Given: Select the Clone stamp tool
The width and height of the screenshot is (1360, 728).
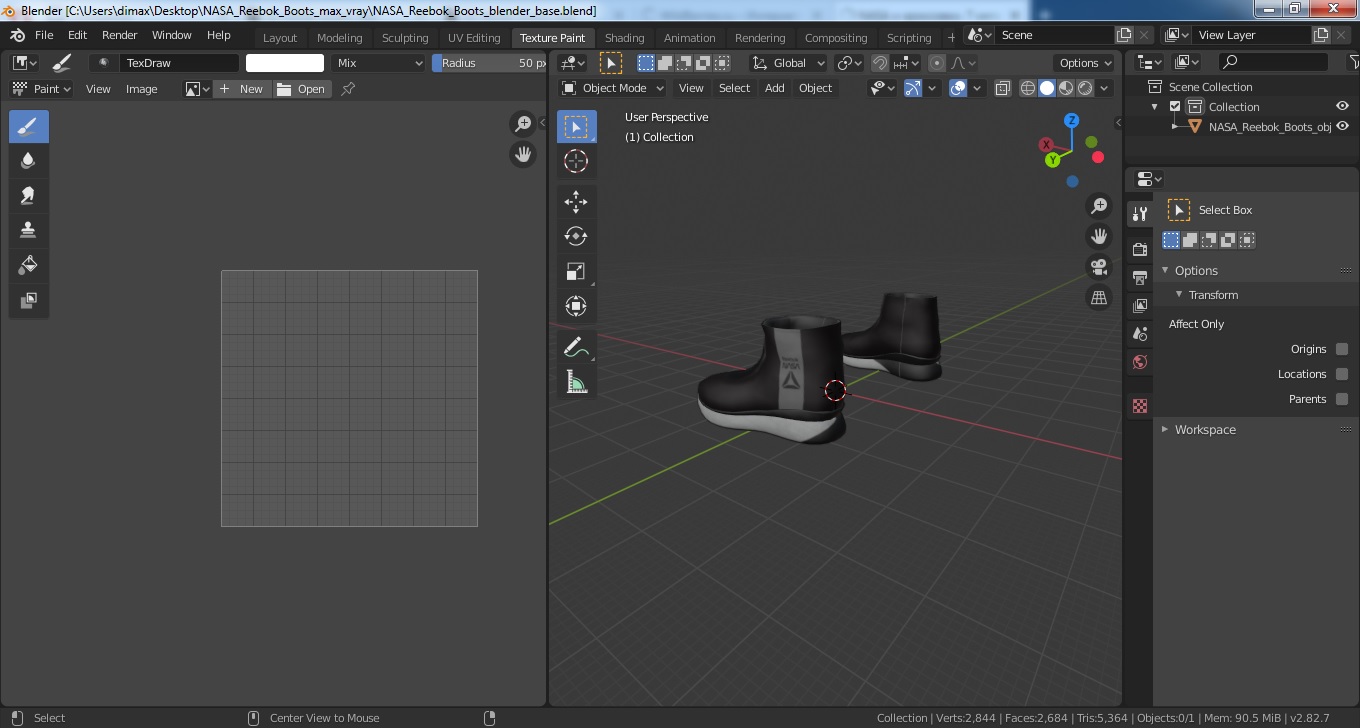Looking at the screenshot, I should (x=28, y=230).
